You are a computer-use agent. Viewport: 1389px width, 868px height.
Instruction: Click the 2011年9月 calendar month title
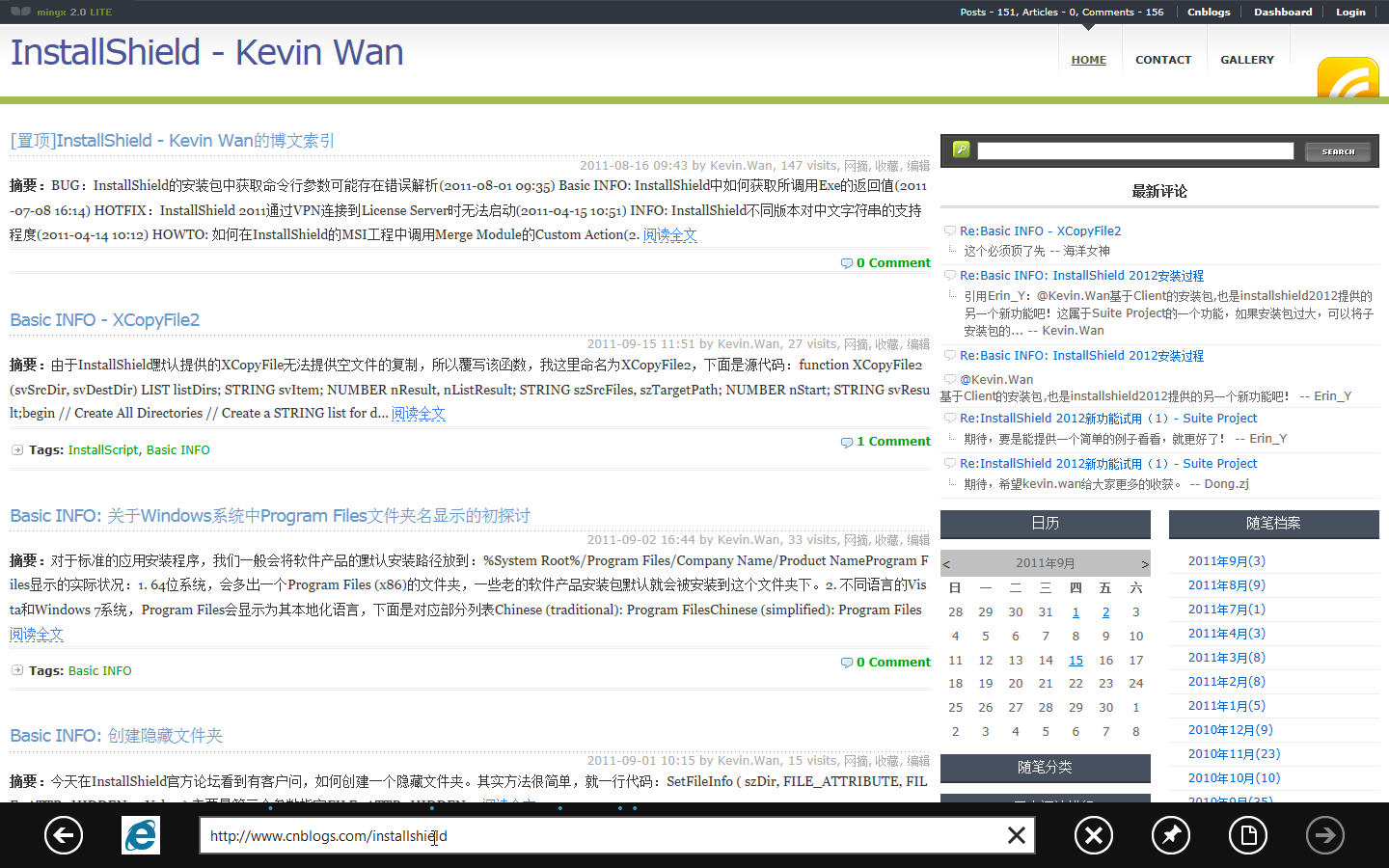pos(1046,563)
